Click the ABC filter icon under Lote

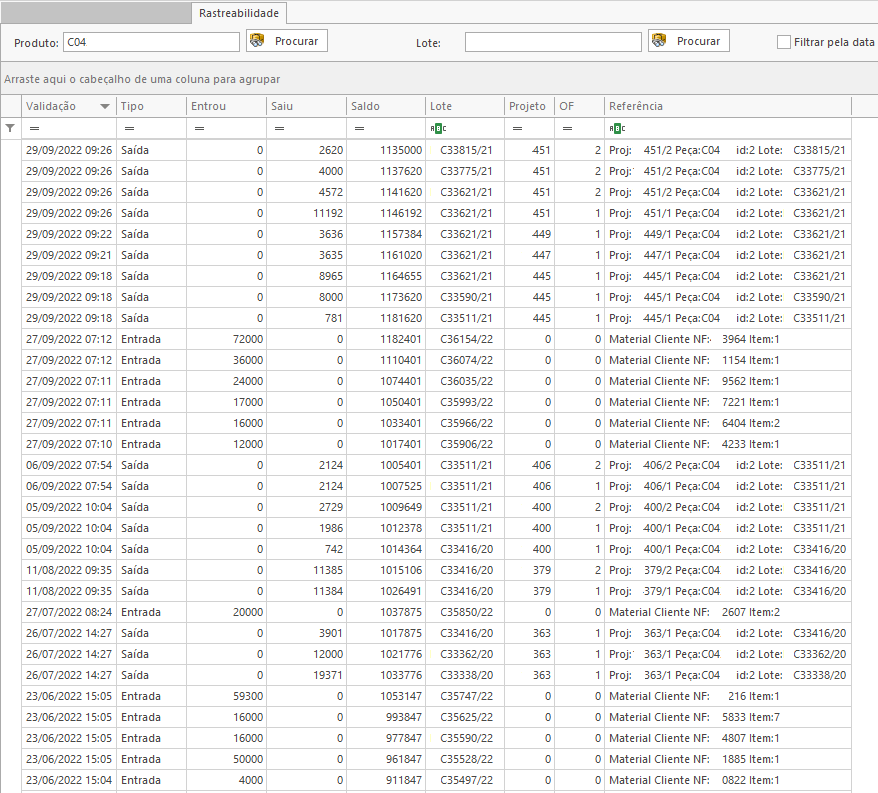click(x=438, y=129)
